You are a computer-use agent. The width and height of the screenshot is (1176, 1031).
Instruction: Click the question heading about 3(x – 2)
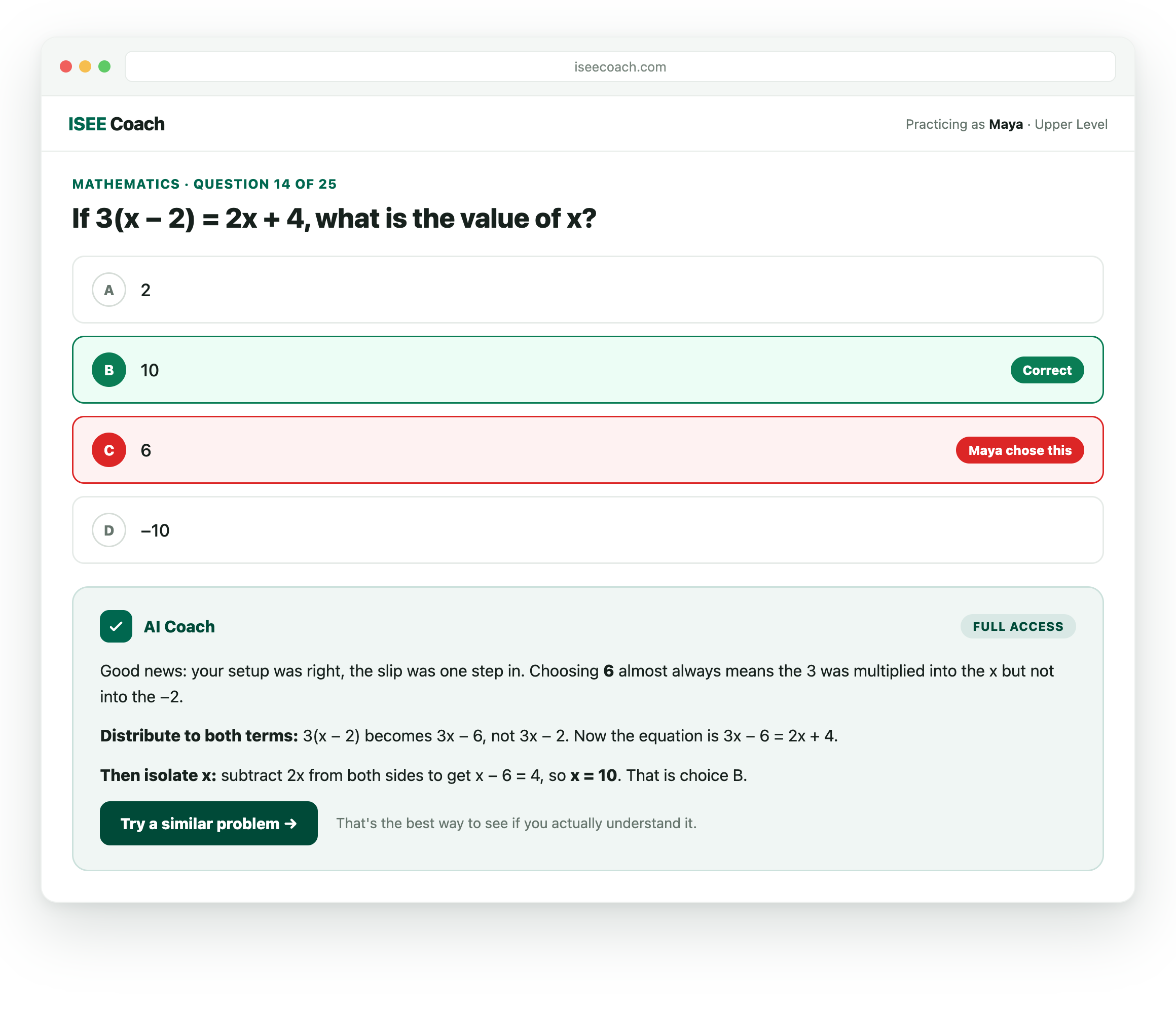tap(334, 219)
